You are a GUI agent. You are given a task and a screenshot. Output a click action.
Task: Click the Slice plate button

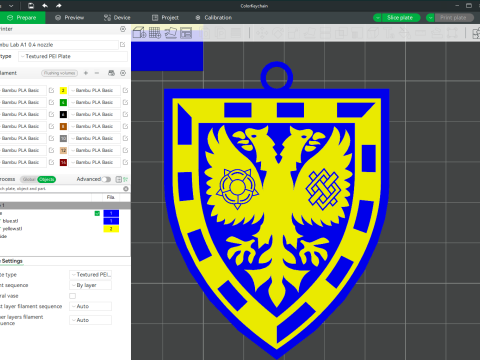point(400,18)
